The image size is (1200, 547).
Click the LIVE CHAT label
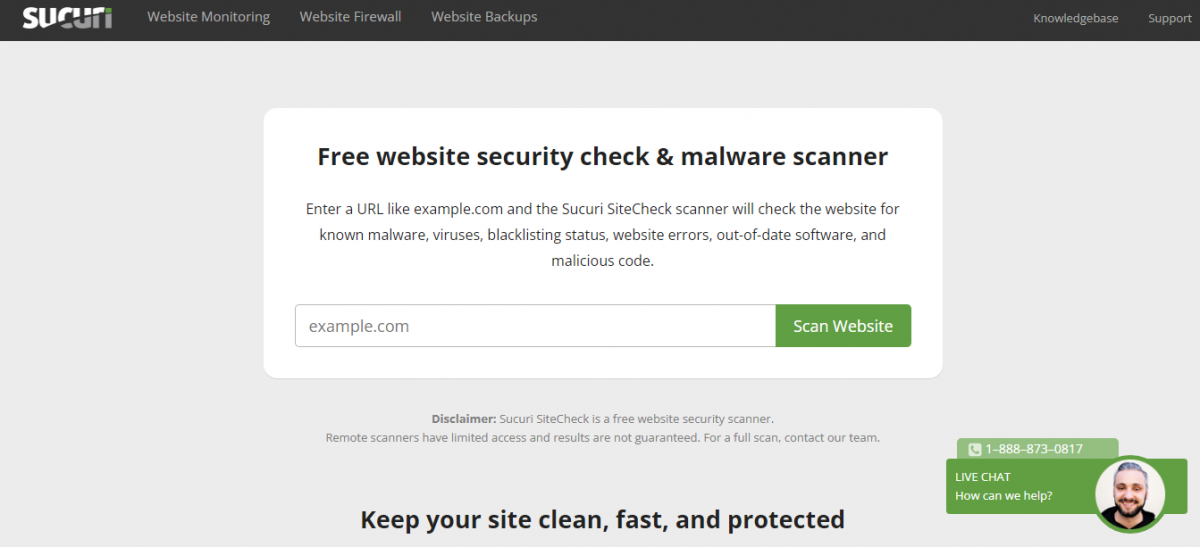983,477
